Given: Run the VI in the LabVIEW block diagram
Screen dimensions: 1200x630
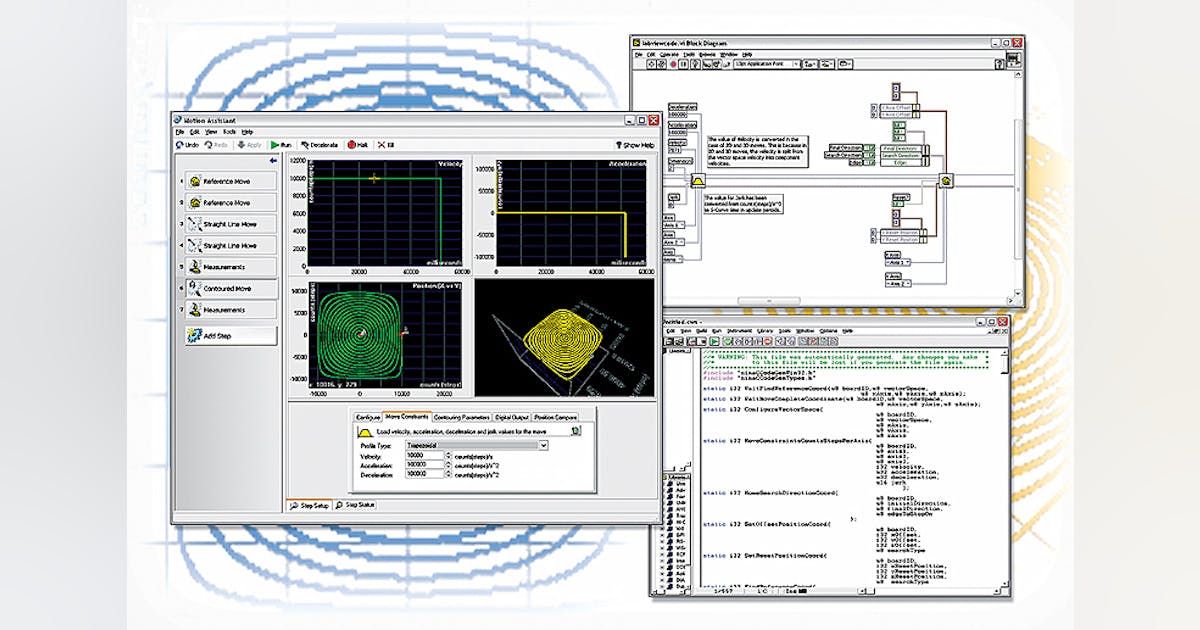Looking at the screenshot, I should coord(652,64).
